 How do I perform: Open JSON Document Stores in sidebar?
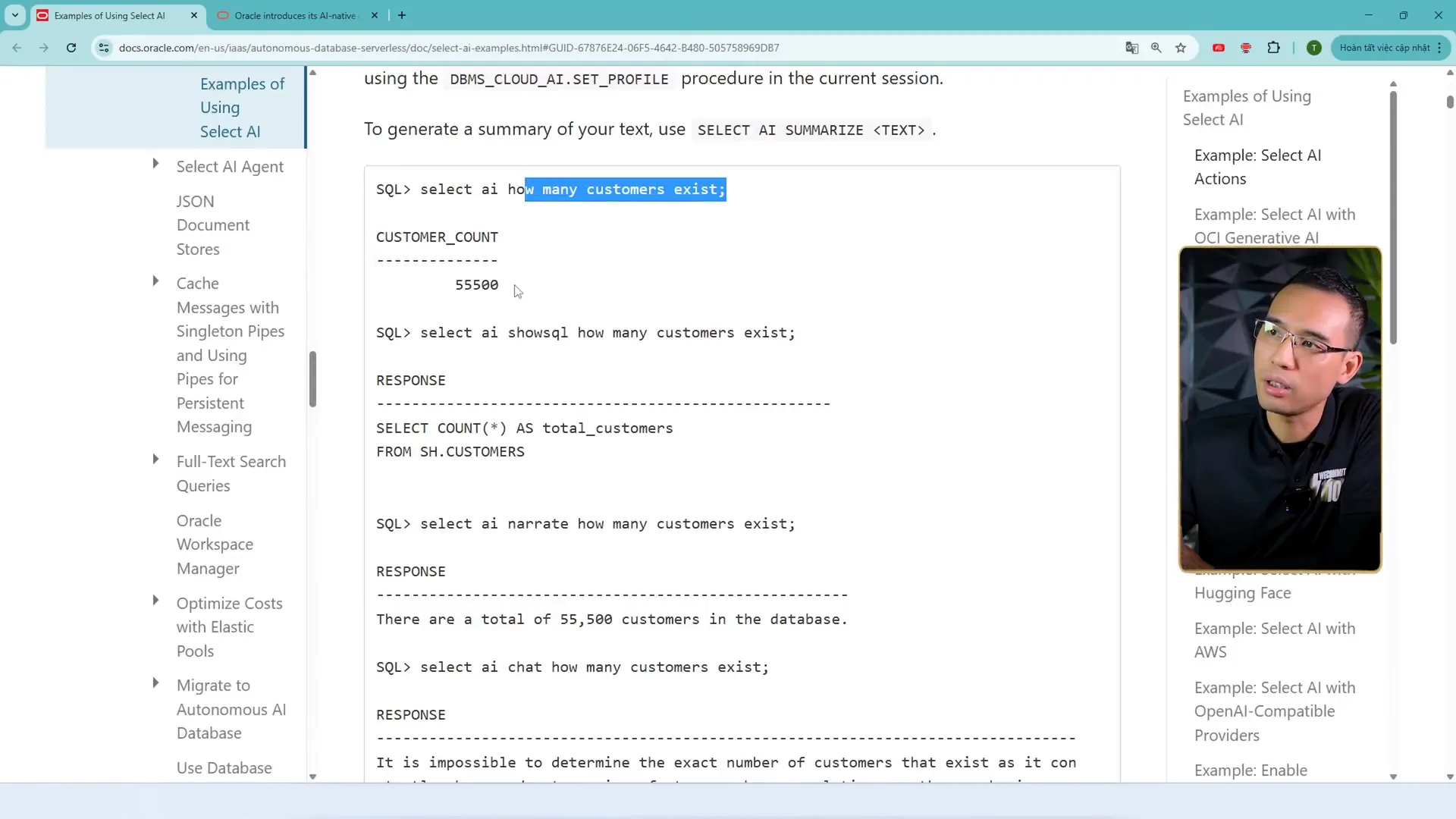(212, 225)
